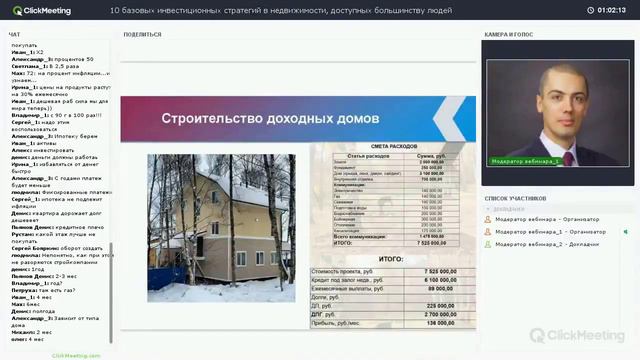640x360 pixels.
Task: Click the webinar title in the top bar
Action: pyautogui.click(x=281, y=10)
